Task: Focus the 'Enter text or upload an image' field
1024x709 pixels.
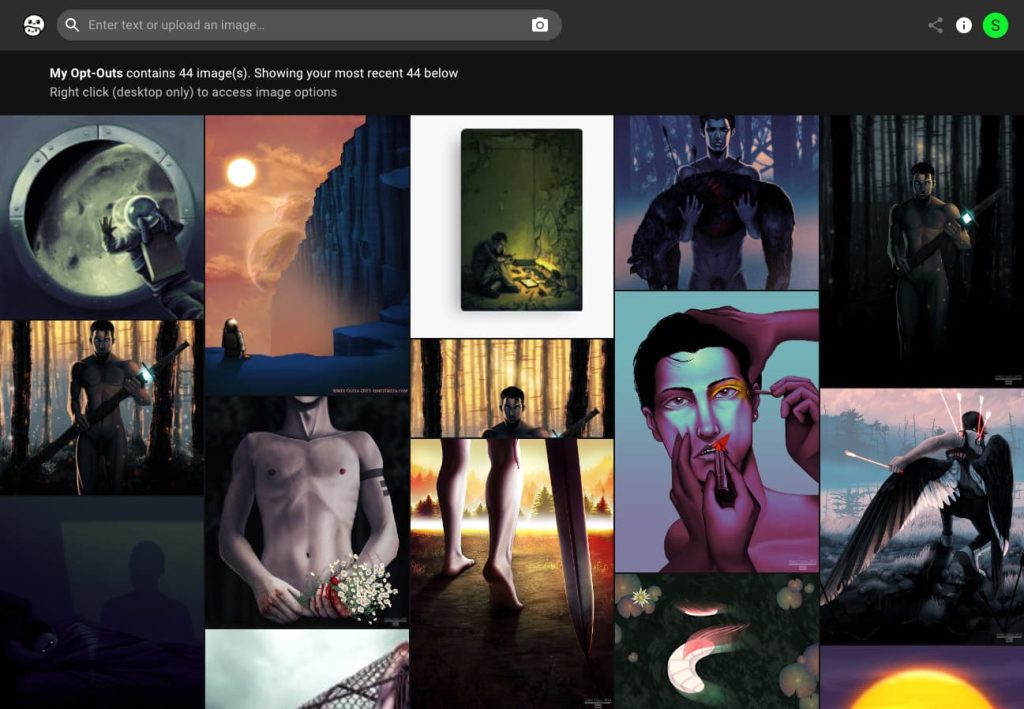Action: pyautogui.click(x=309, y=25)
